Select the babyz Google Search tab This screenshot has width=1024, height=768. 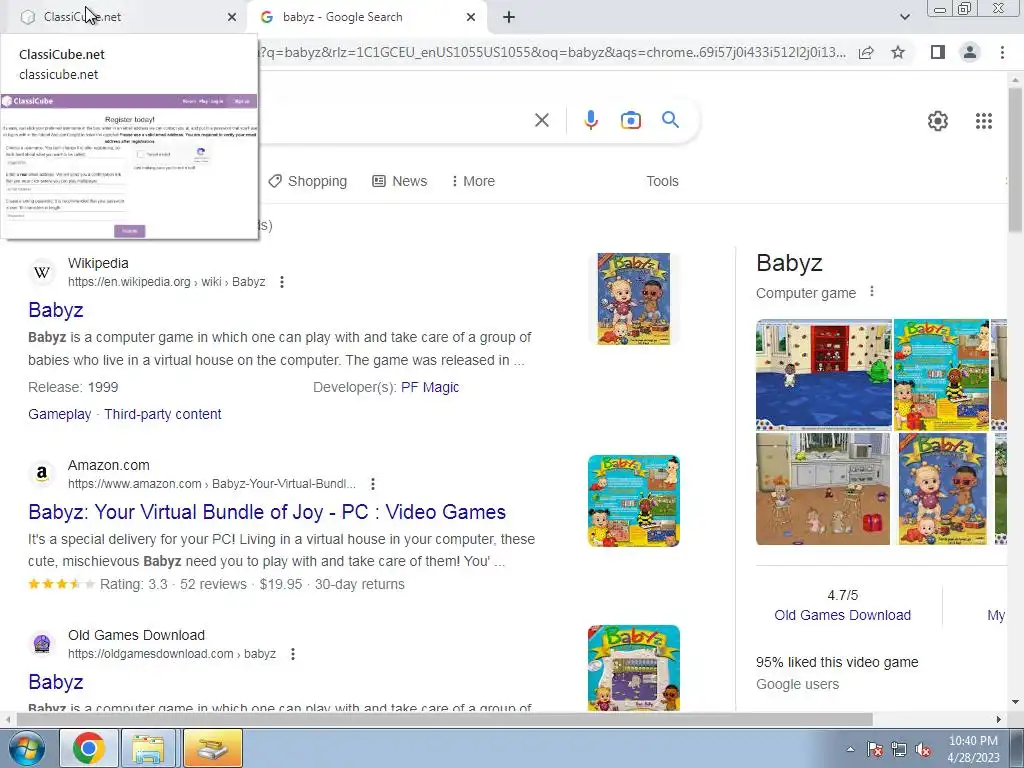pyautogui.click(x=367, y=17)
